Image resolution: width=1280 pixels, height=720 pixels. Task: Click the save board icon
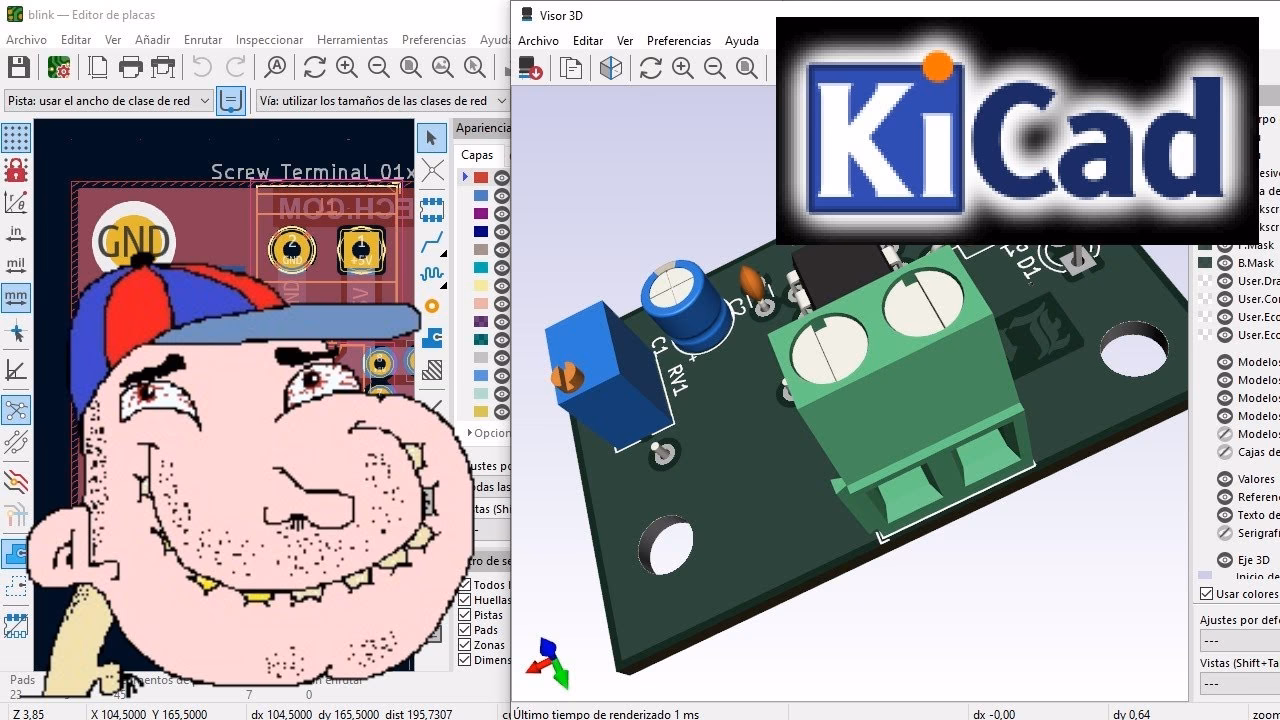click(x=17, y=67)
